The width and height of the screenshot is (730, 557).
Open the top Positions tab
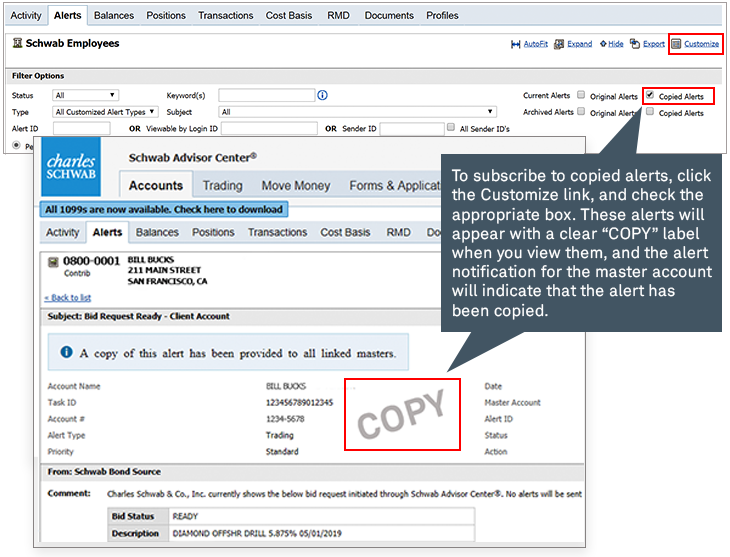coord(166,15)
